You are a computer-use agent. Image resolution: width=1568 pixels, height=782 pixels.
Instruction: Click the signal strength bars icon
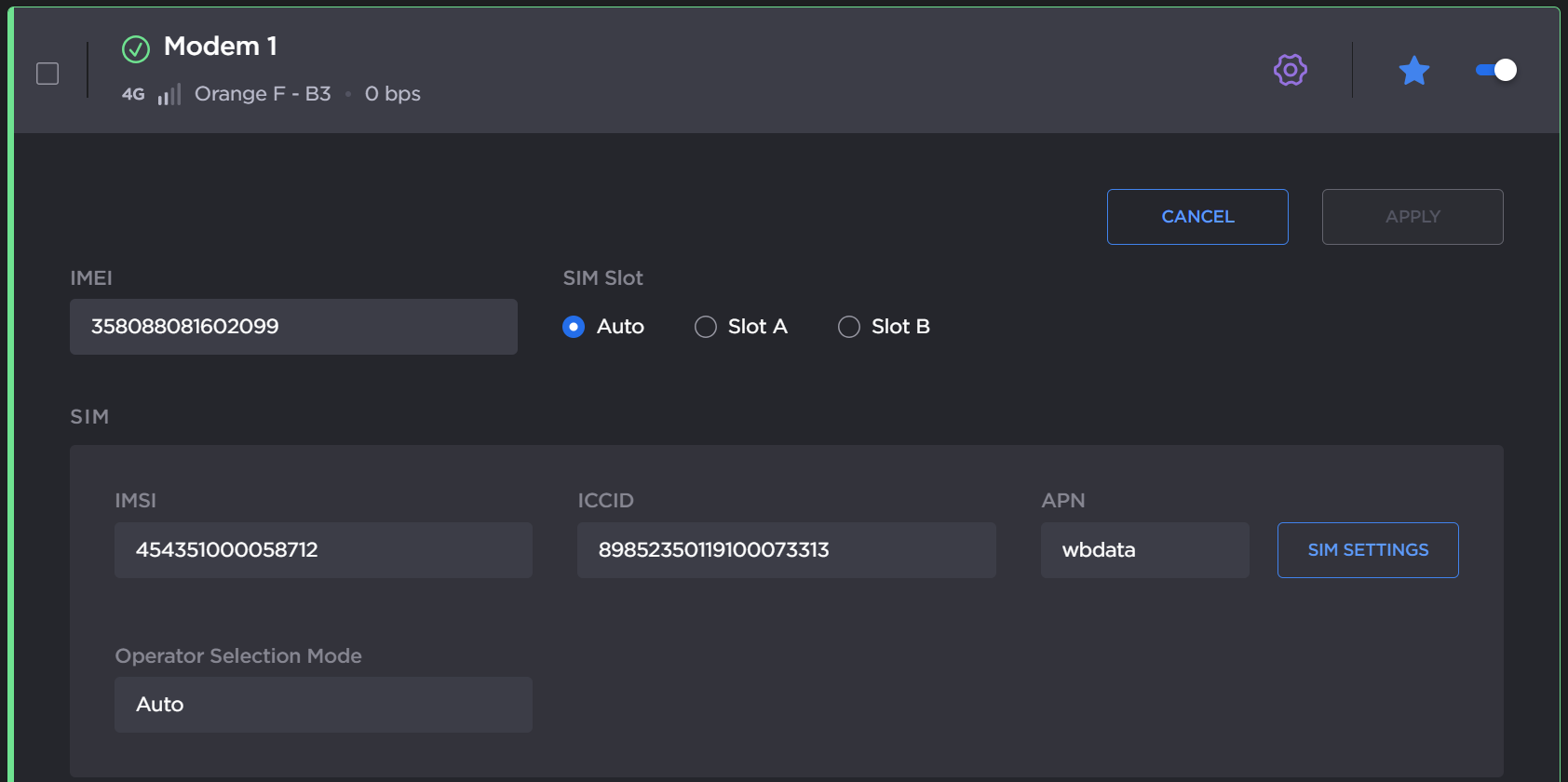click(169, 94)
